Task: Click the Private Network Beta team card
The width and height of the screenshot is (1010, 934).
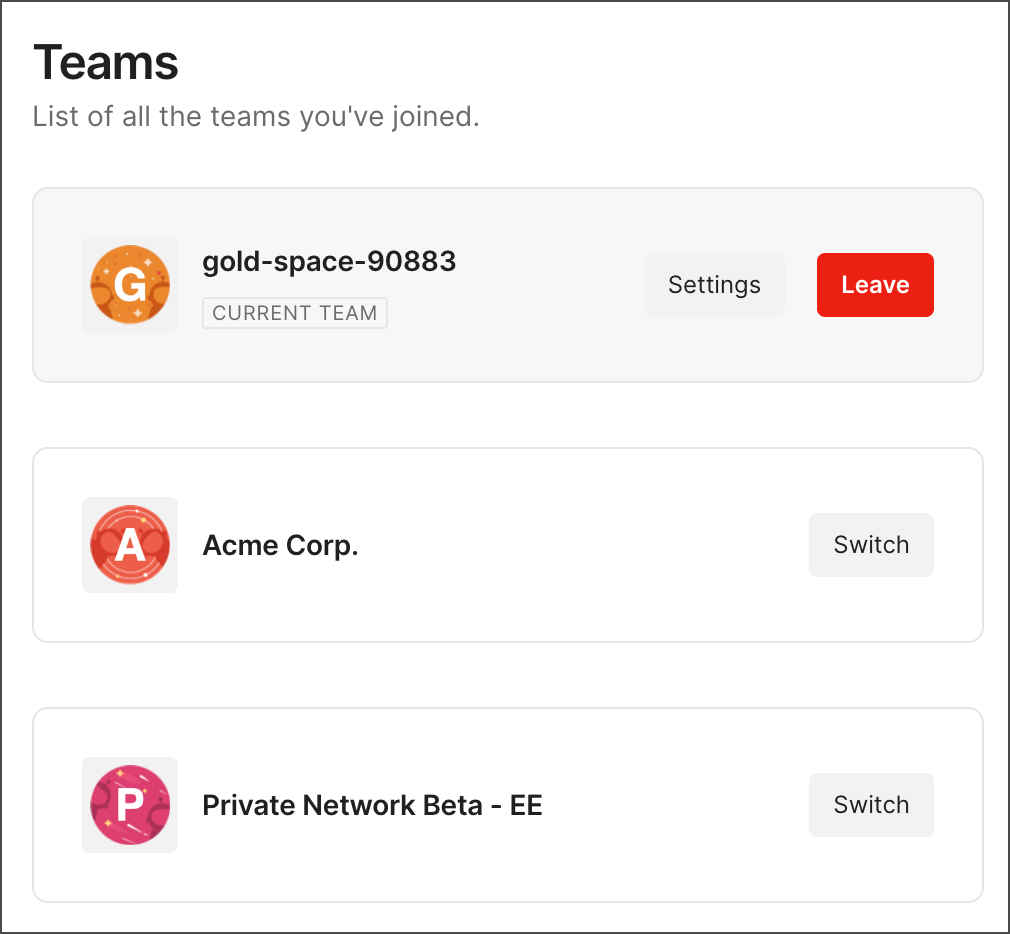Action: click(508, 805)
